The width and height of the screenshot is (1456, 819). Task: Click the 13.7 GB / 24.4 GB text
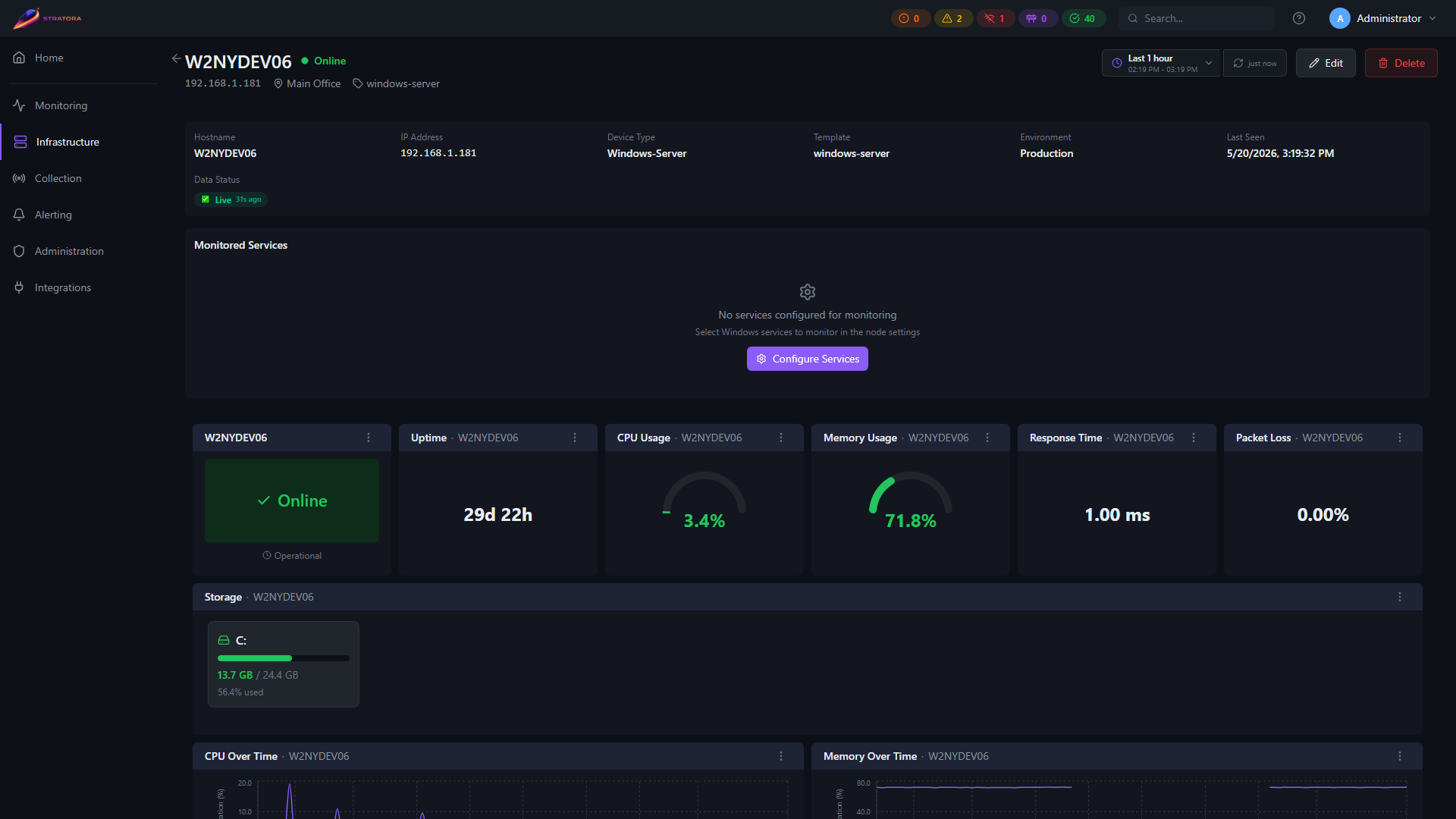(x=258, y=675)
